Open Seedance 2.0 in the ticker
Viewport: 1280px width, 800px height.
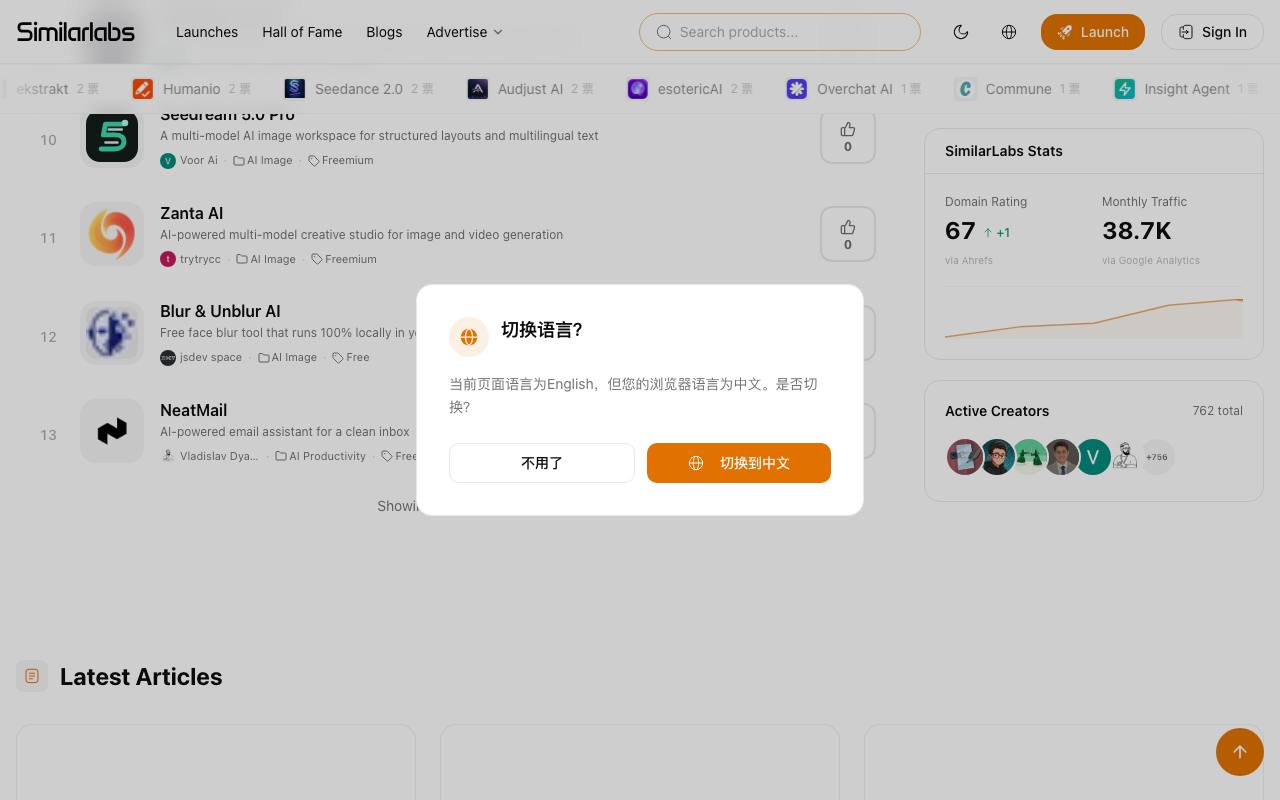[x=359, y=89]
